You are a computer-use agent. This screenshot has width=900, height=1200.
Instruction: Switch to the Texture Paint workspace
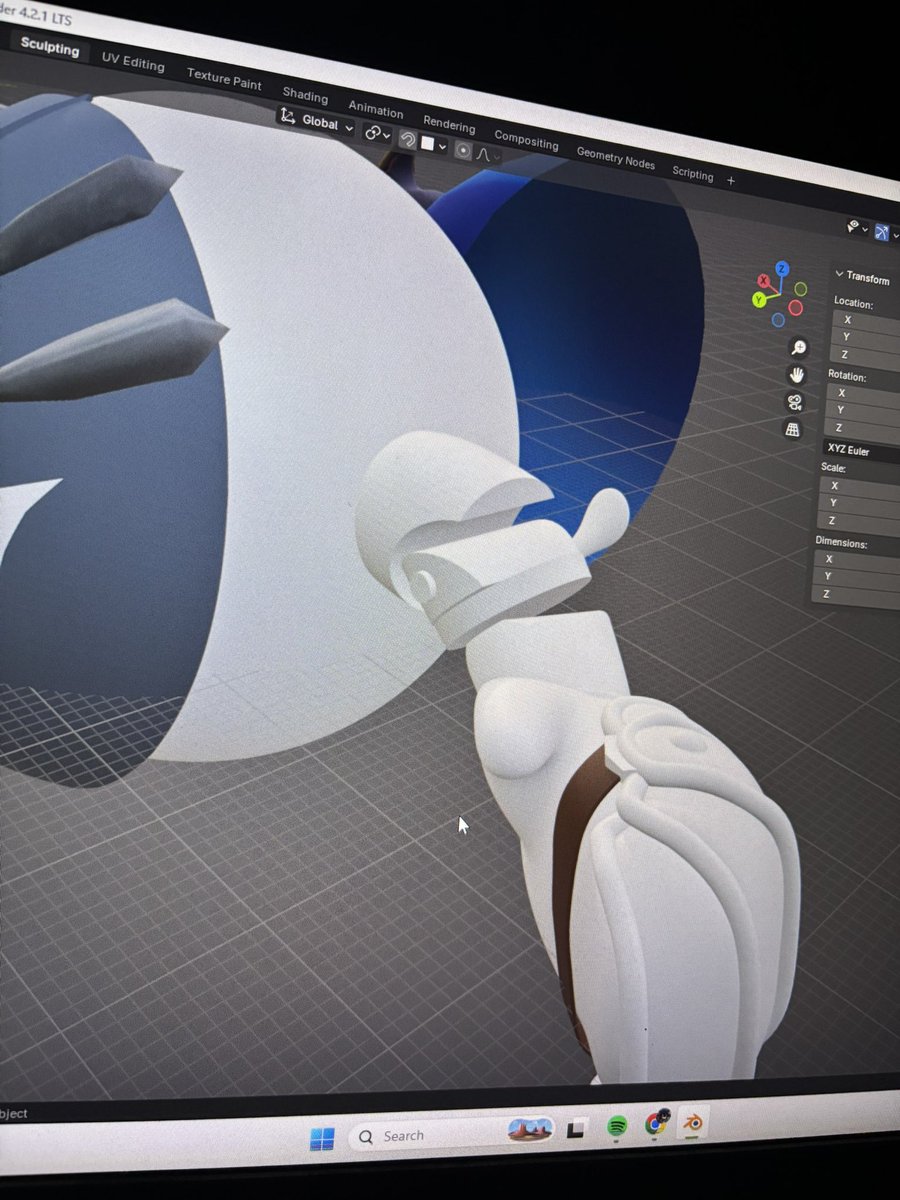(x=224, y=79)
